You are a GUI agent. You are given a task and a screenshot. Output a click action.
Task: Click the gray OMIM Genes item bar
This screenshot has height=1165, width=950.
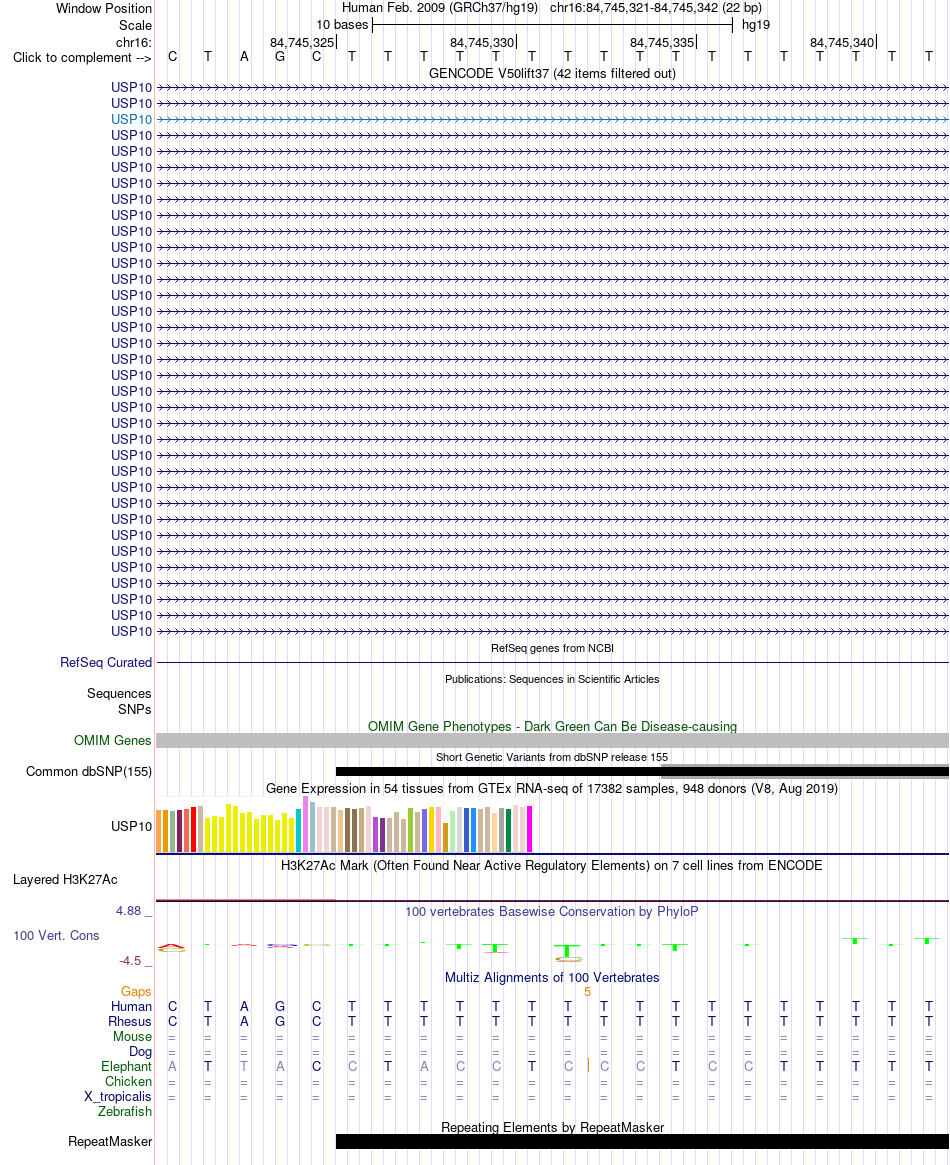(x=553, y=740)
